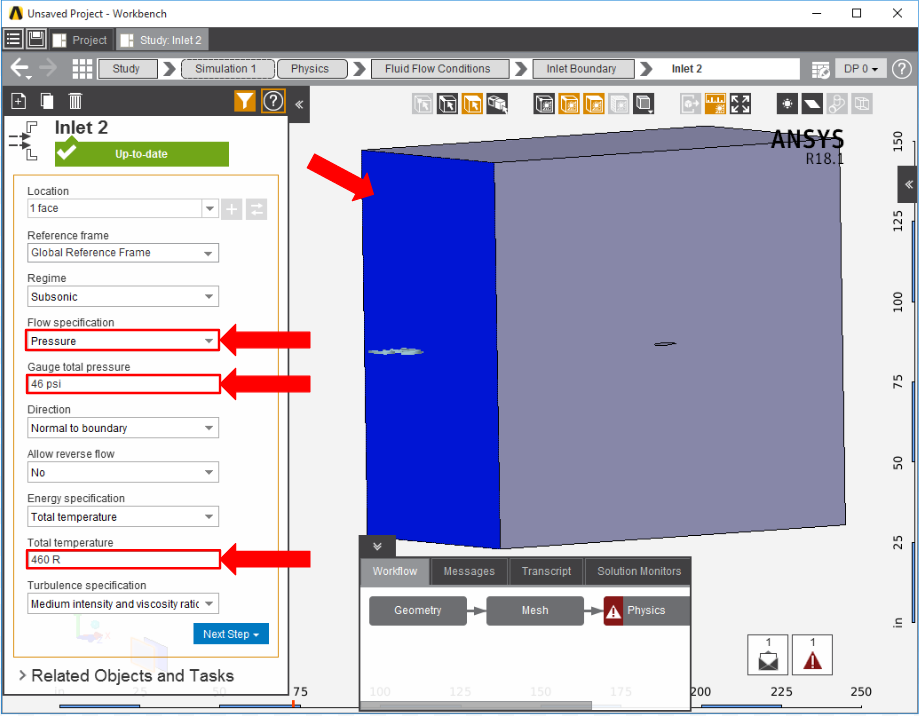The width and height of the screenshot is (919, 716).
Task: Open the design points table icon
Action: [820, 70]
